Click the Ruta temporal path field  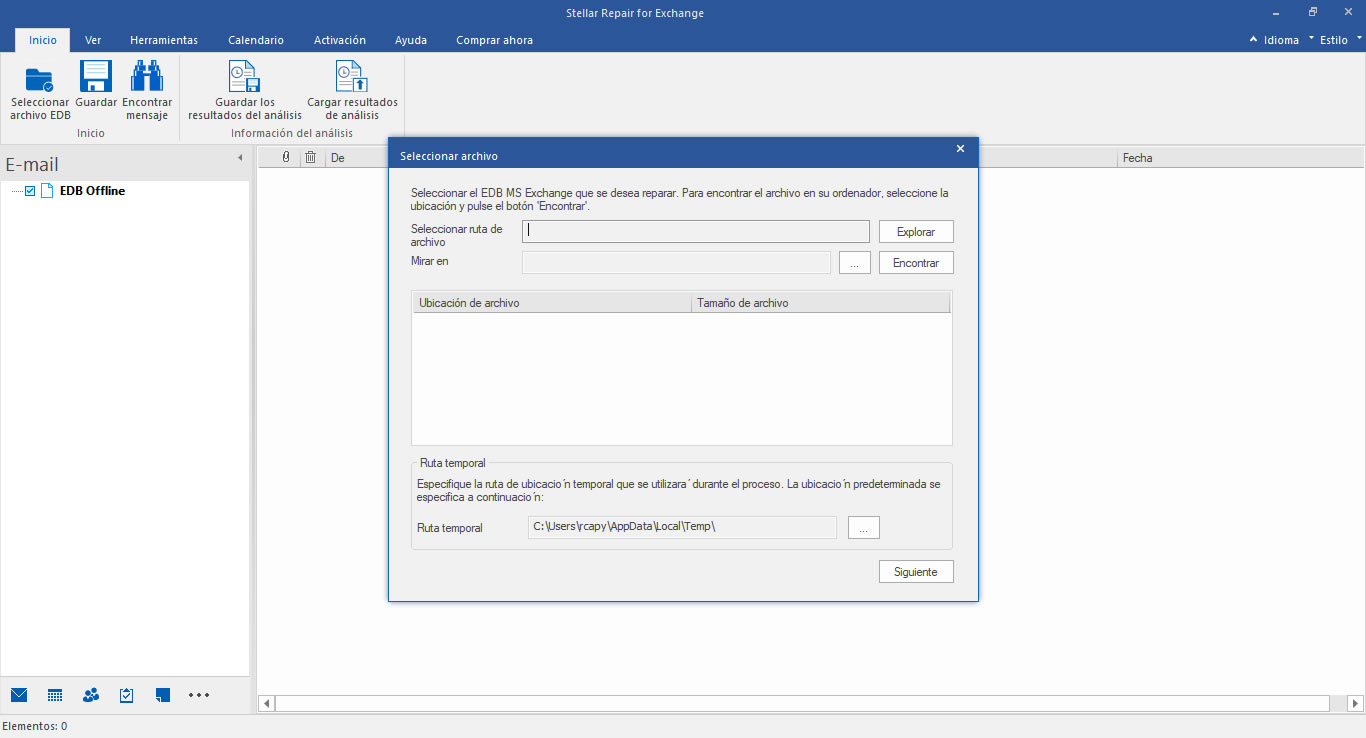pyautogui.click(x=682, y=527)
